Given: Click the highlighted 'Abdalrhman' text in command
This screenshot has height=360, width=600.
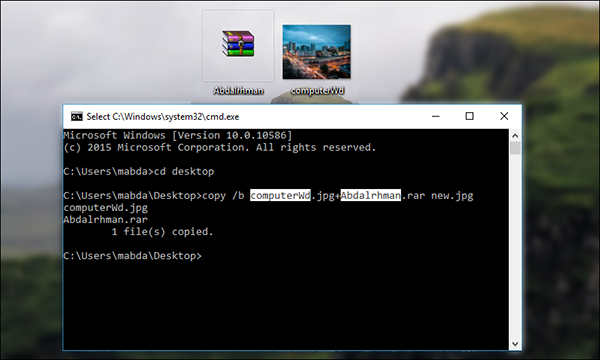Looking at the screenshot, I should [x=370, y=195].
